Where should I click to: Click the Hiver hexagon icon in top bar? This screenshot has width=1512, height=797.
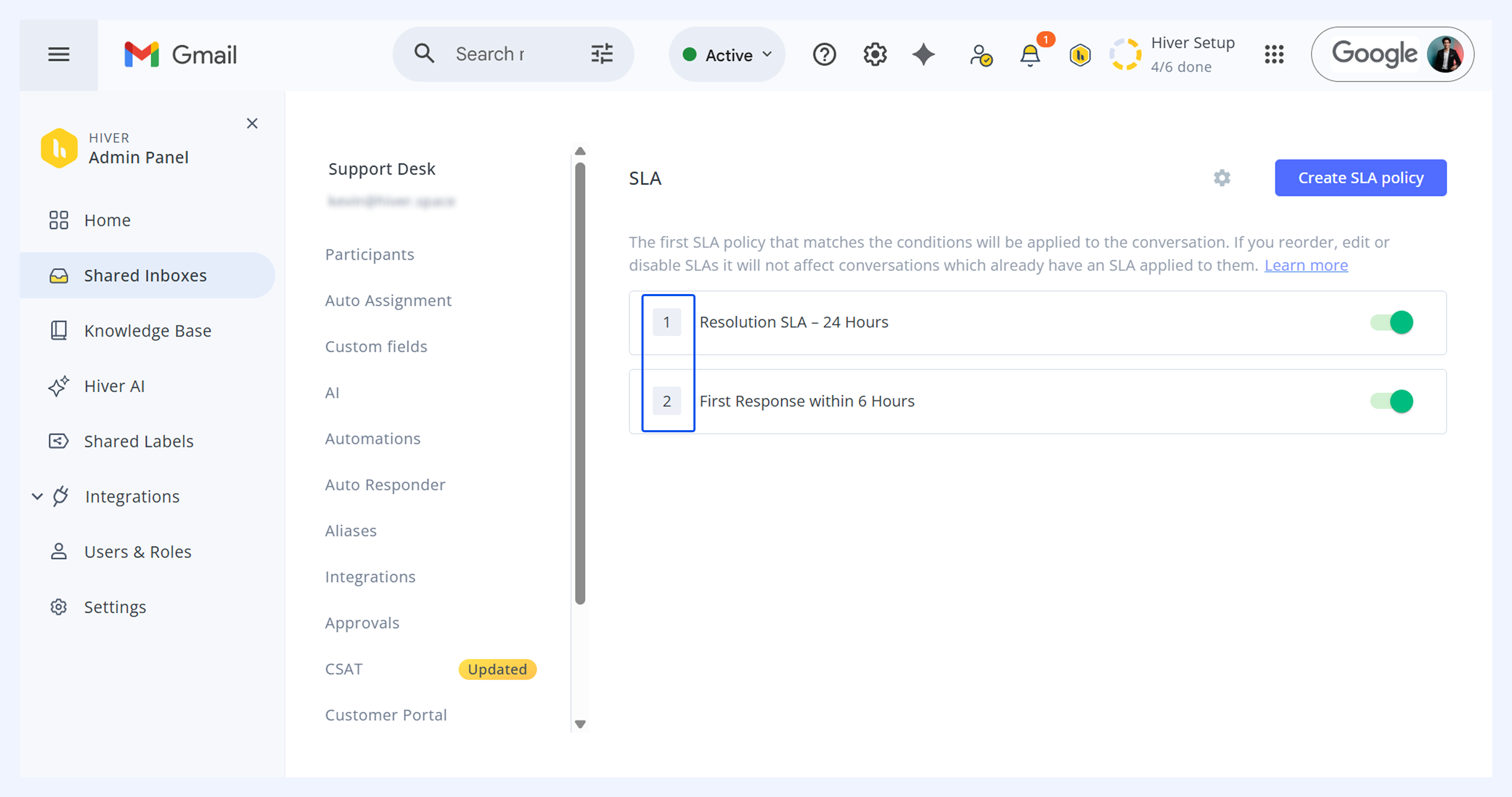(1080, 55)
